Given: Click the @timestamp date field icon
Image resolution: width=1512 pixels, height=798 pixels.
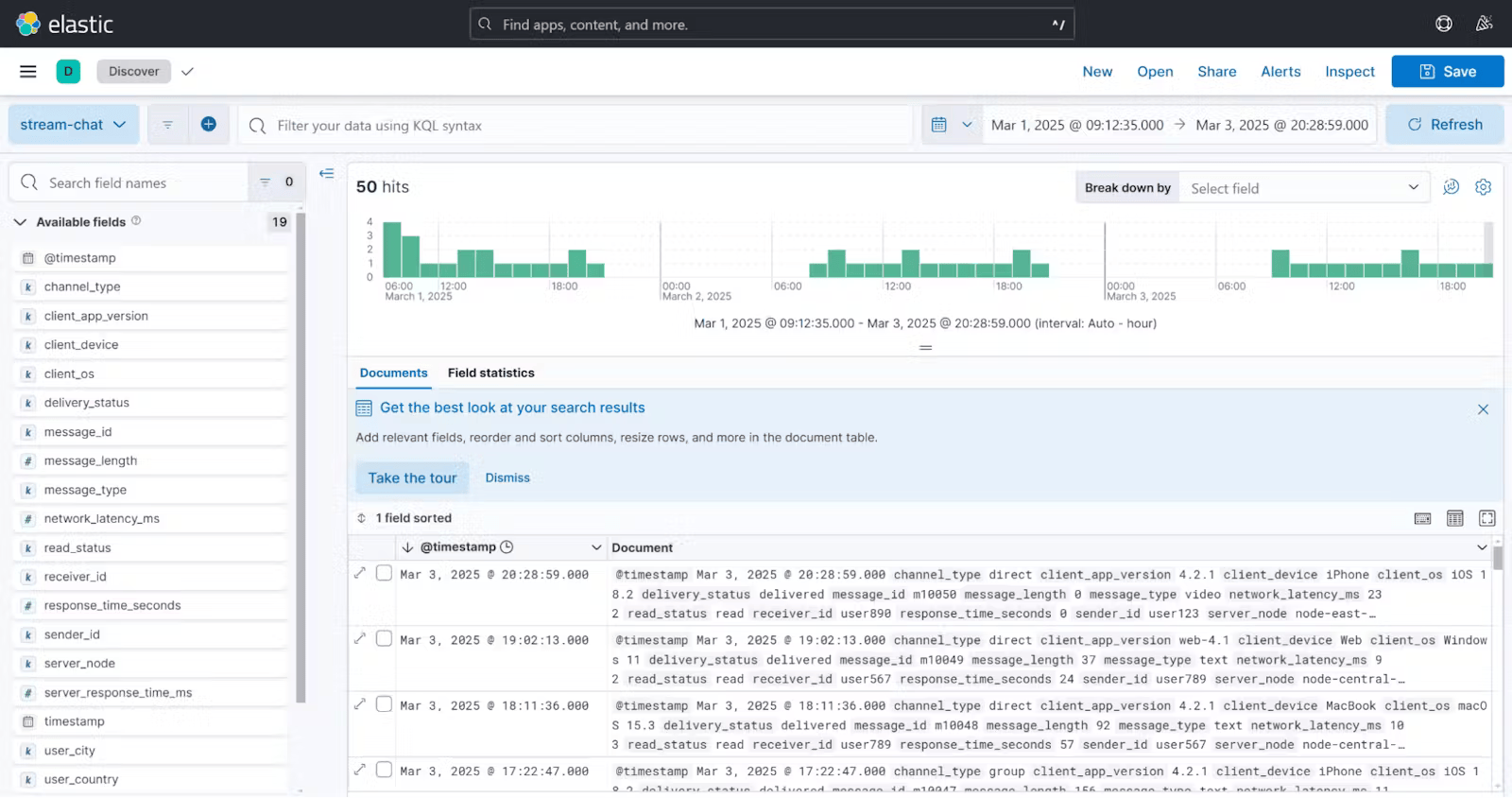Looking at the screenshot, I should coord(28,258).
